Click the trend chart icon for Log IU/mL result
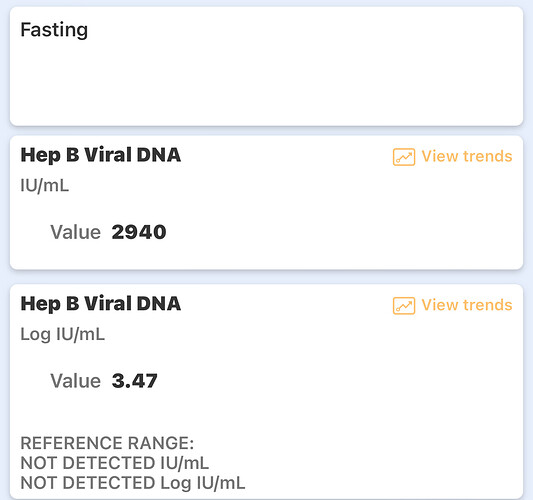Screen dimensions: 533x500 pyautogui.click(x=404, y=306)
